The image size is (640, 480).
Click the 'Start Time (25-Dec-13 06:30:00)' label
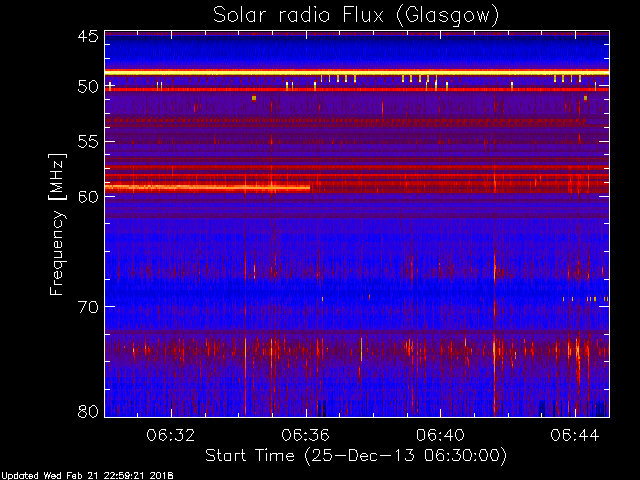pos(356,456)
